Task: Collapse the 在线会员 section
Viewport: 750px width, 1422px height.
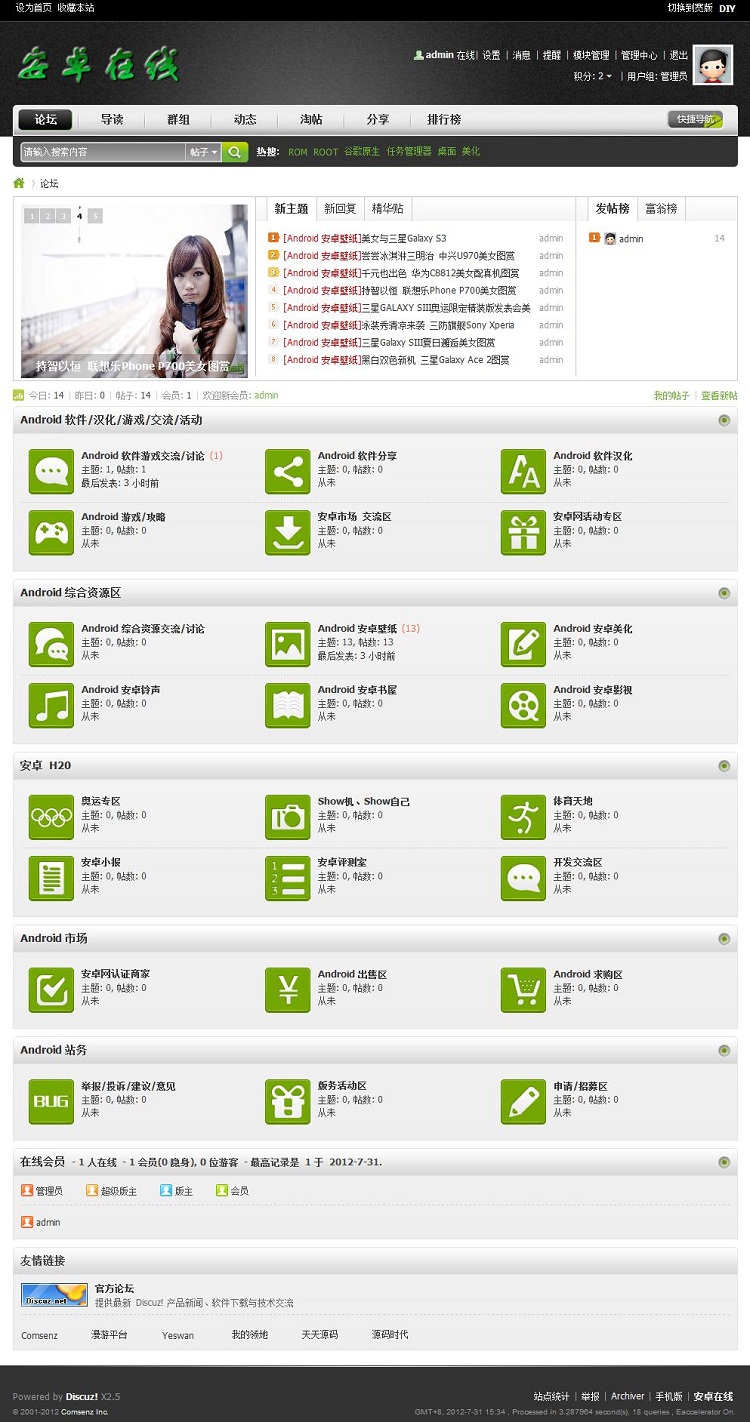Action: point(724,1162)
